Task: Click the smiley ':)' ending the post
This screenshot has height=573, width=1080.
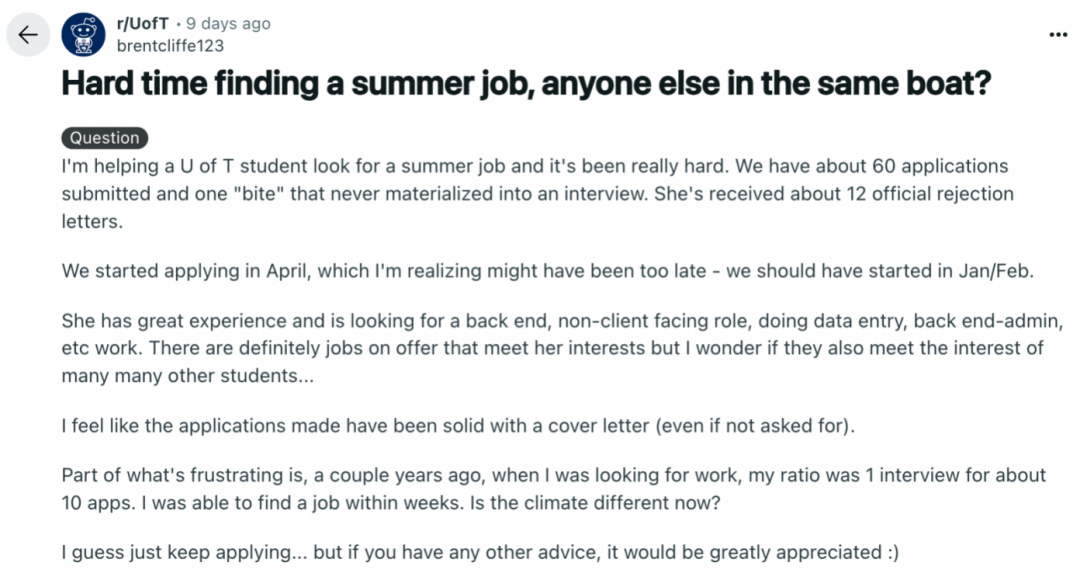Action: click(893, 552)
